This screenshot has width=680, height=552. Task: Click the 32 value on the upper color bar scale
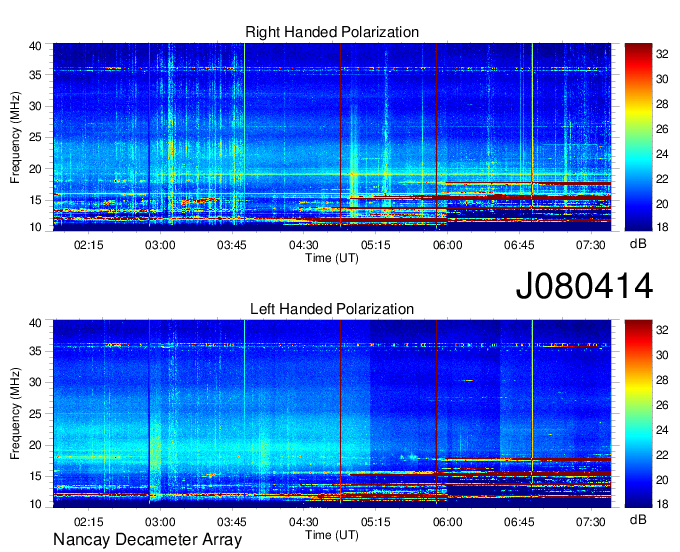coord(662,54)
